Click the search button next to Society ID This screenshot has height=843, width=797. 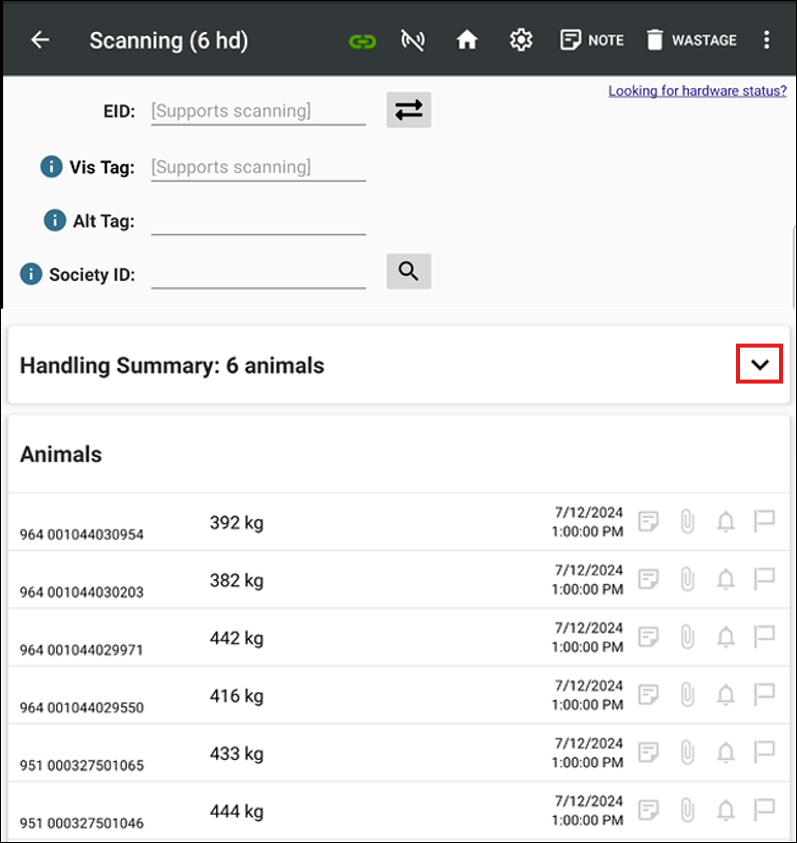coord(408,270)
